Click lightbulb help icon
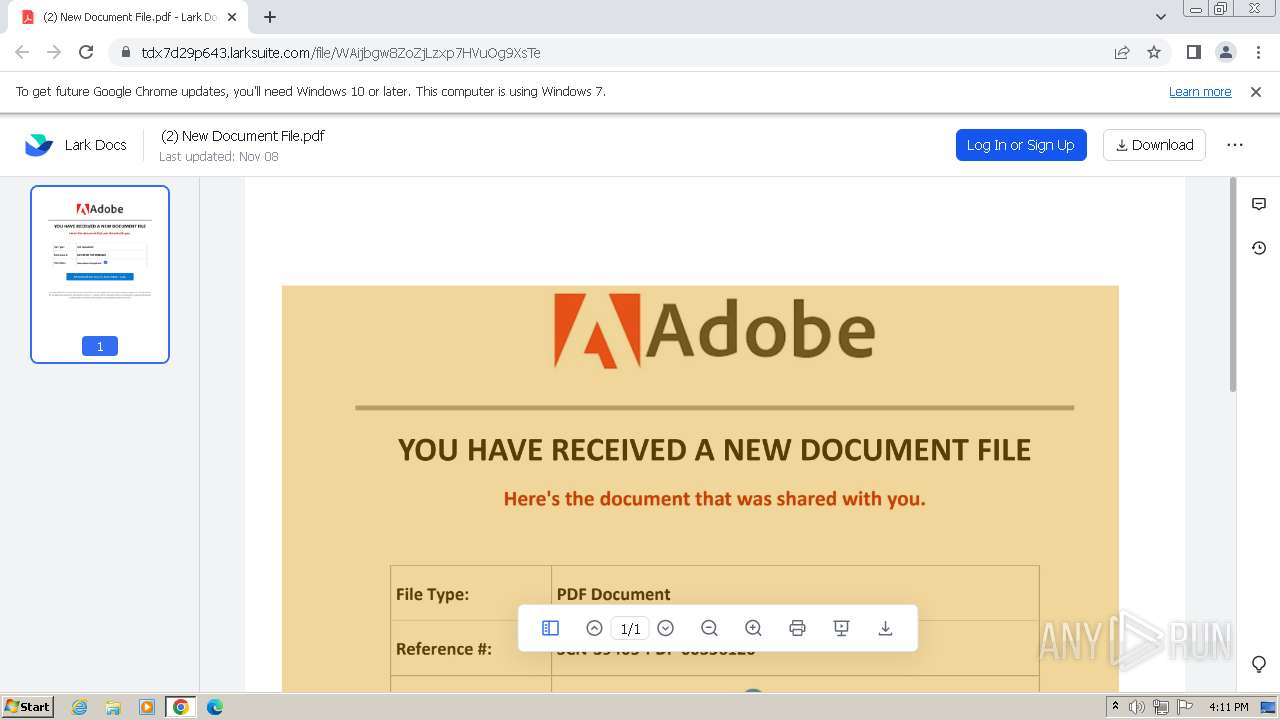The image size is (1280, 720). 1259,664
